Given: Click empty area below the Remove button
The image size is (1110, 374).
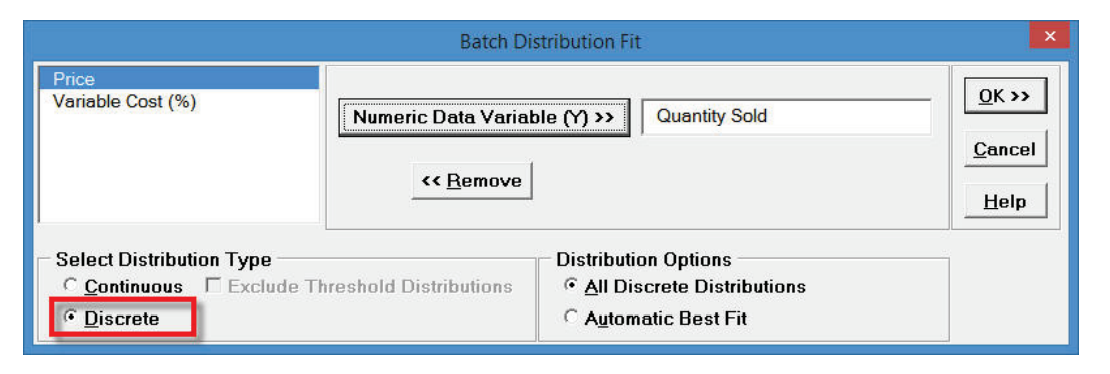Looking at the screenshot, I should (x=637, y=214).
